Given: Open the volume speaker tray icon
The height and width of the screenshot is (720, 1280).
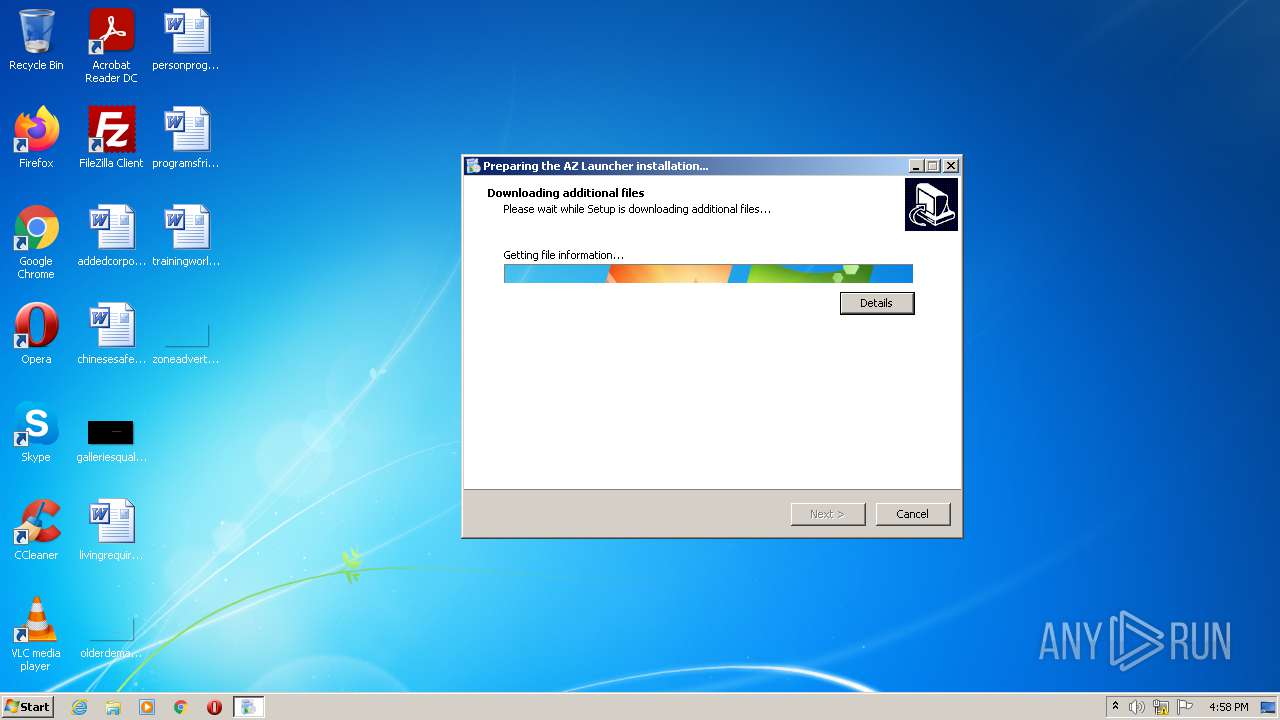Looking at the screenshot, I should (x=1137, y=707).
